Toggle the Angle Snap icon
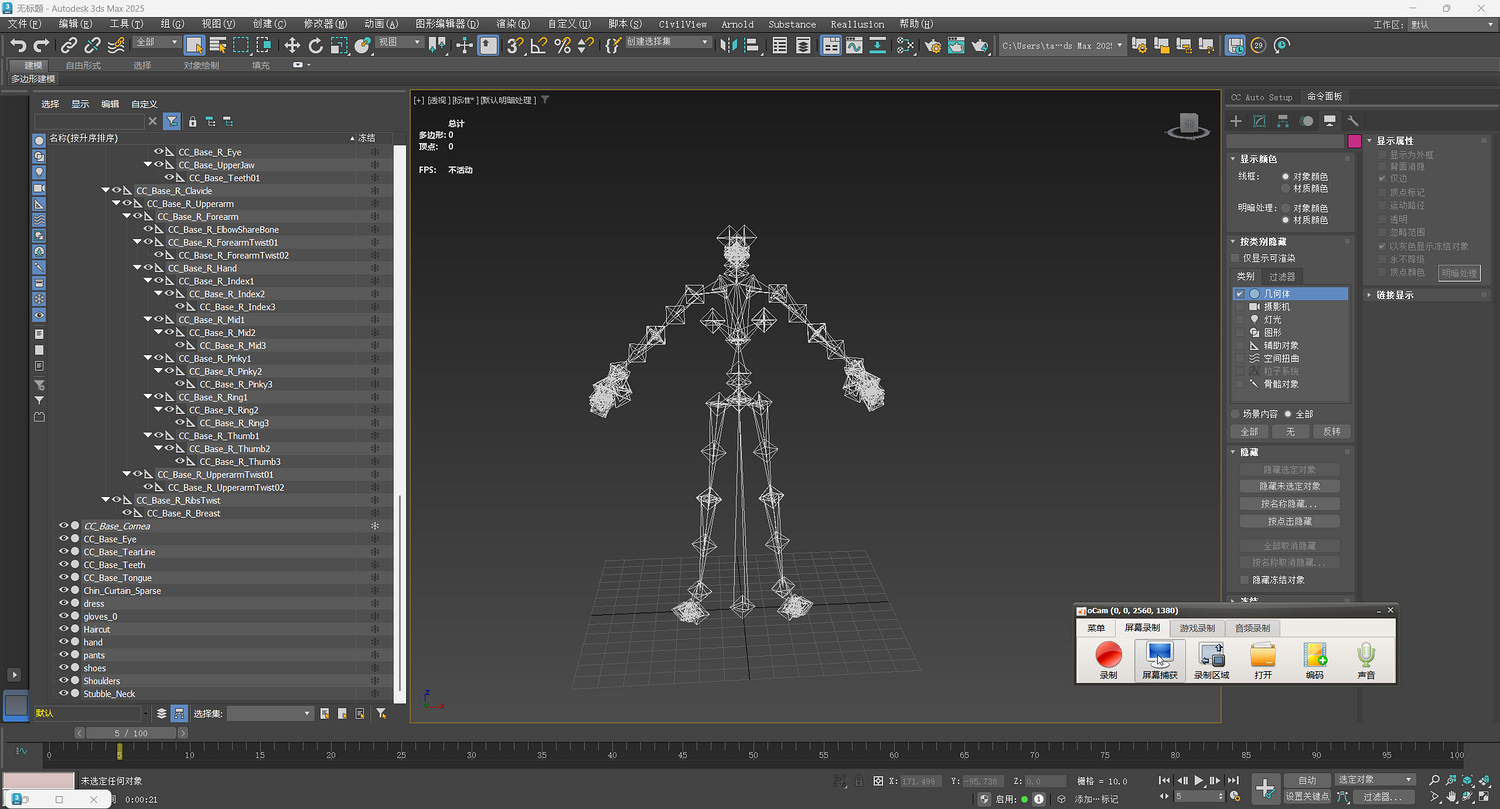 point(539,45)
